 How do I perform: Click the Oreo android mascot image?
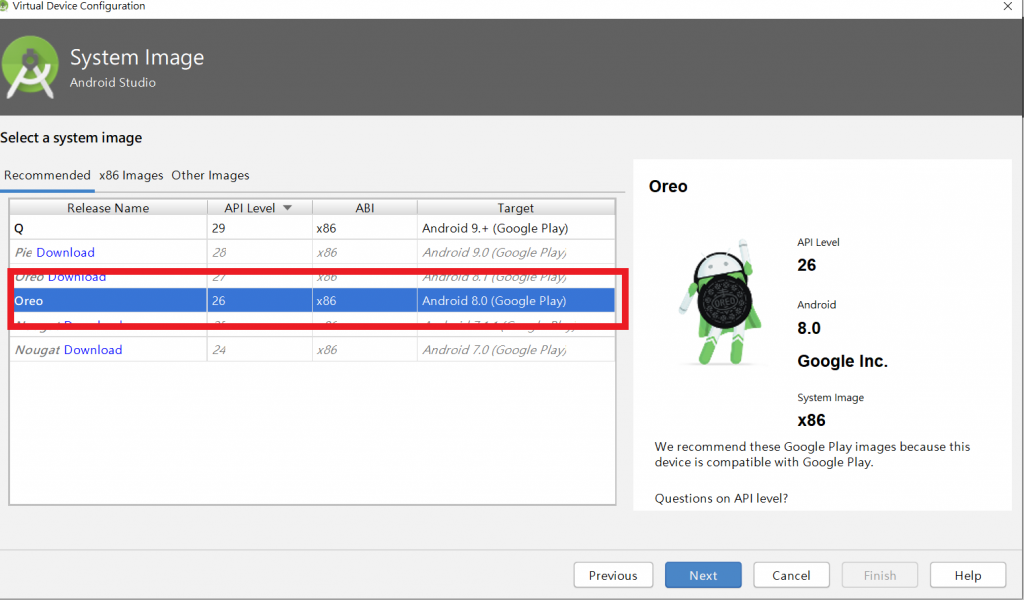[720, 302]
